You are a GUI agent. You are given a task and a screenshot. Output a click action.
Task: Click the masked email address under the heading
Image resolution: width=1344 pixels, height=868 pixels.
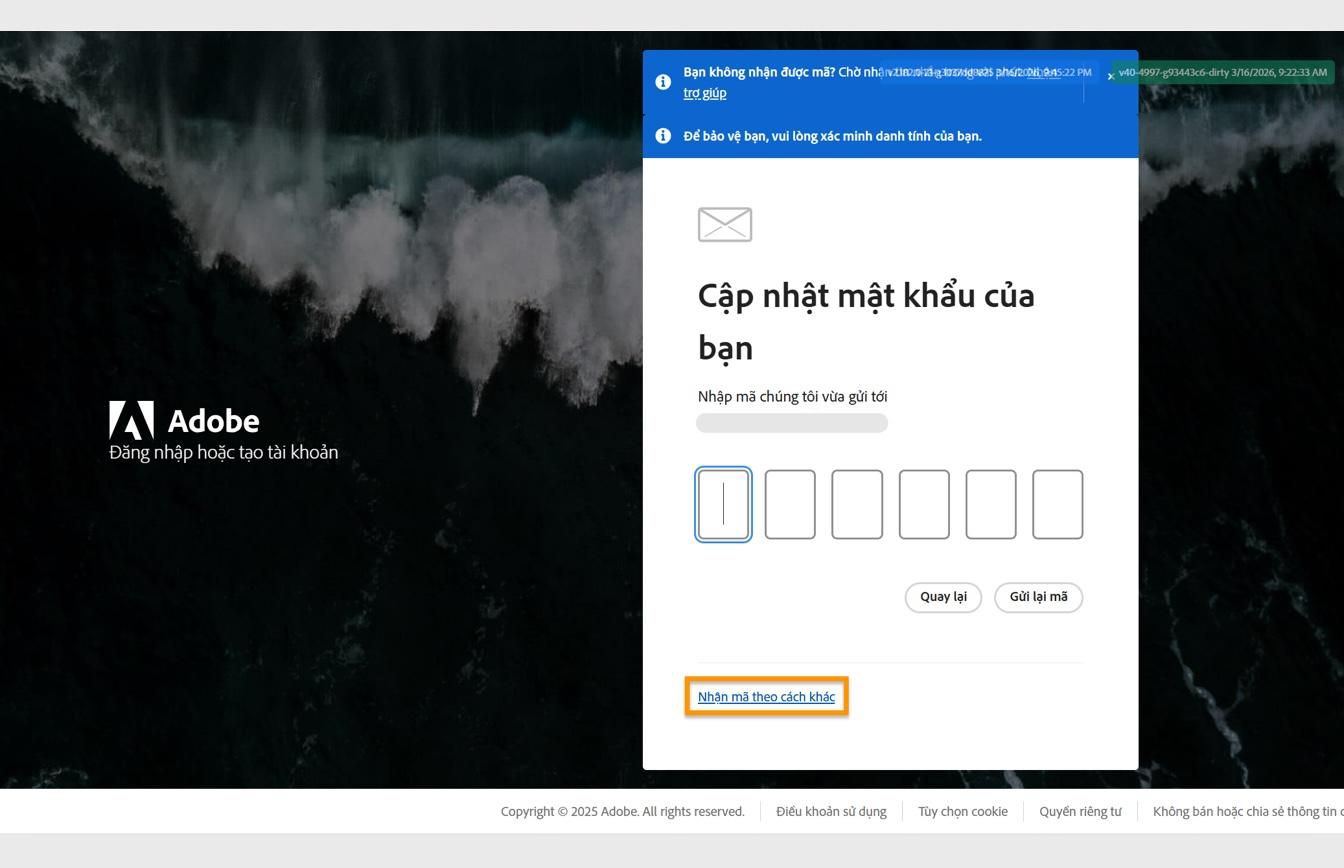coord(791,422)
